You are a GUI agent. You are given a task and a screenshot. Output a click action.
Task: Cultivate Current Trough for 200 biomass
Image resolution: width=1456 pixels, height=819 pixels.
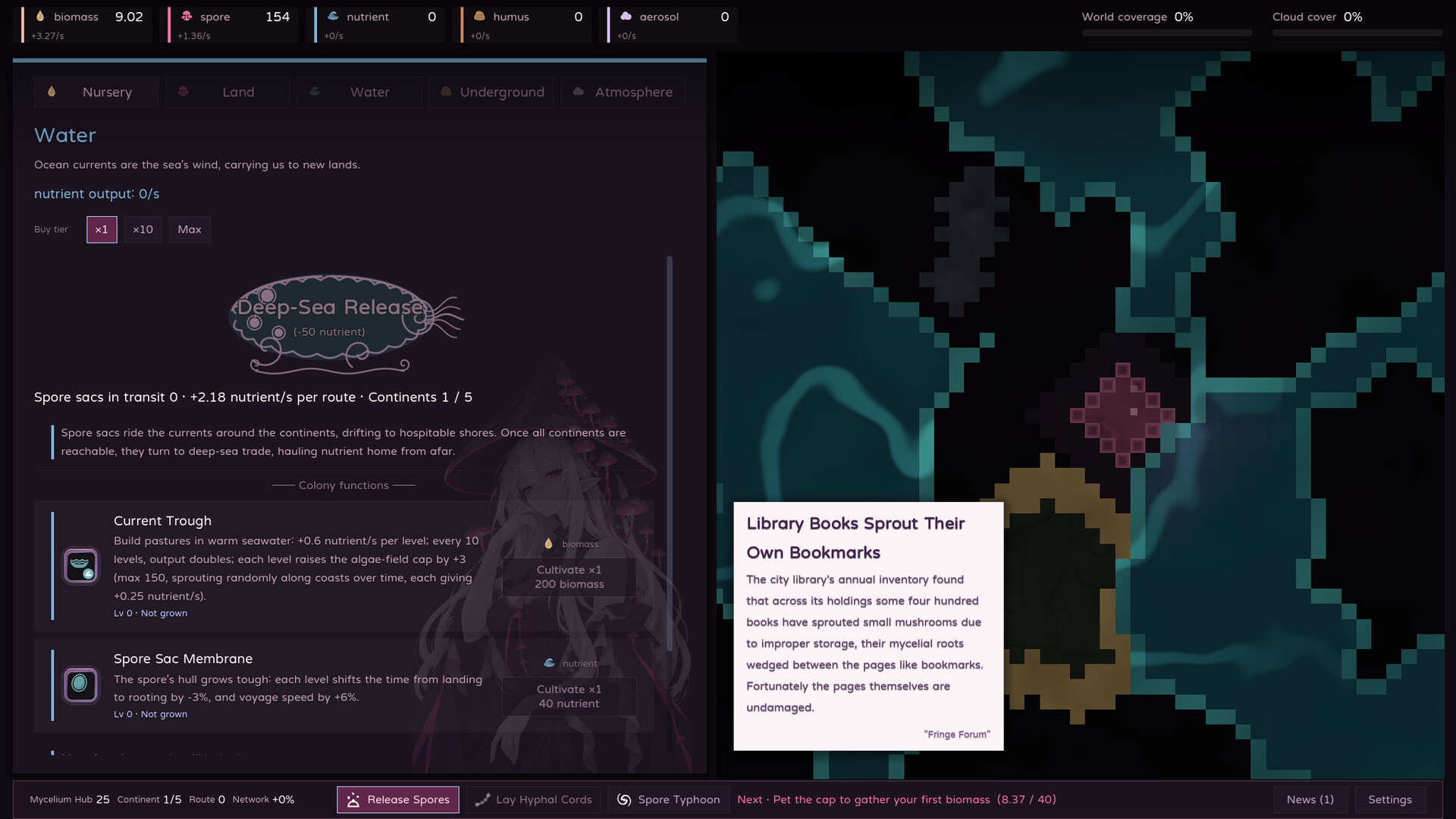point(569,577)
